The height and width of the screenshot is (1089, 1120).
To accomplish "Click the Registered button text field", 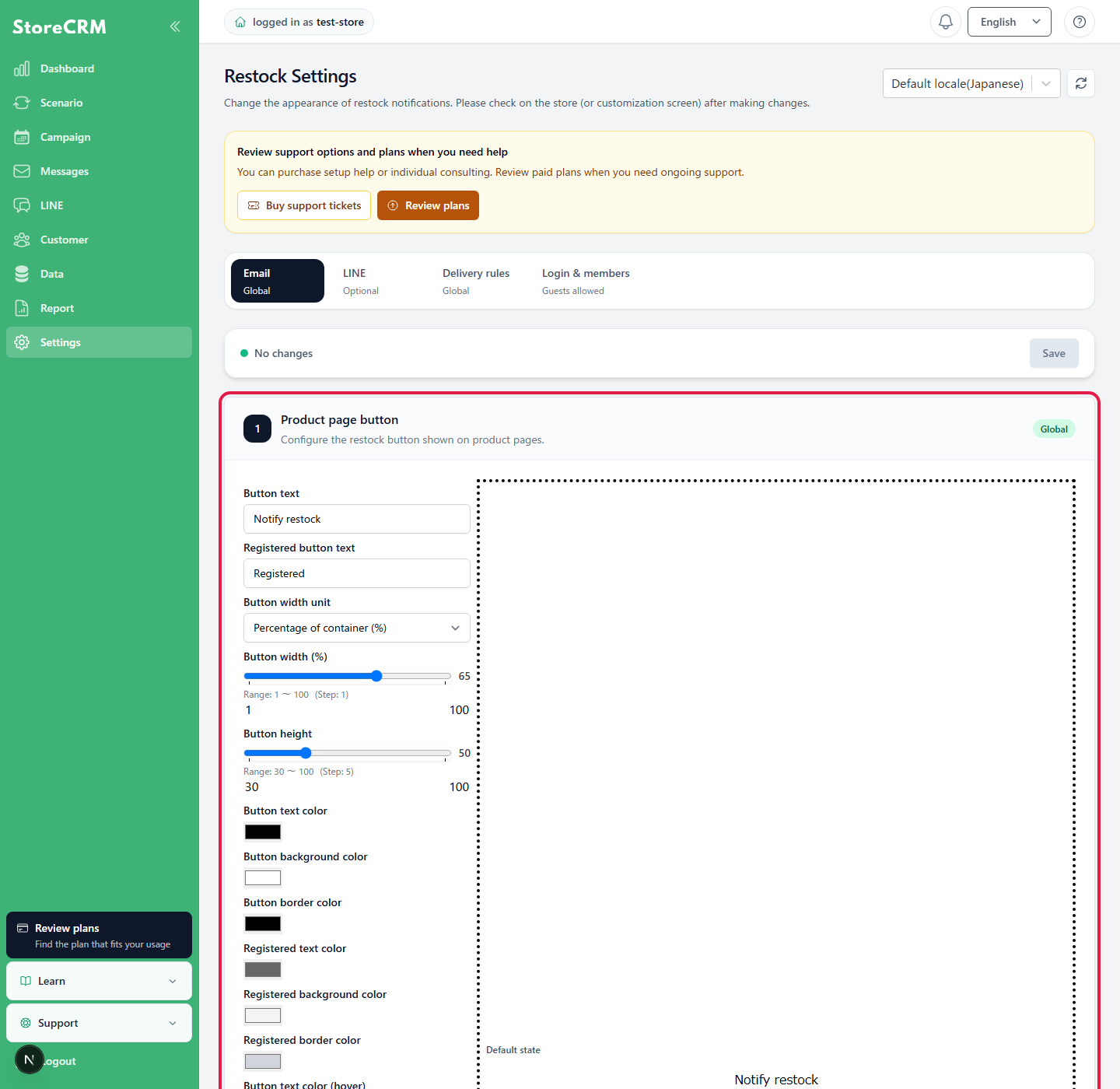I will [x=357, y=573].
